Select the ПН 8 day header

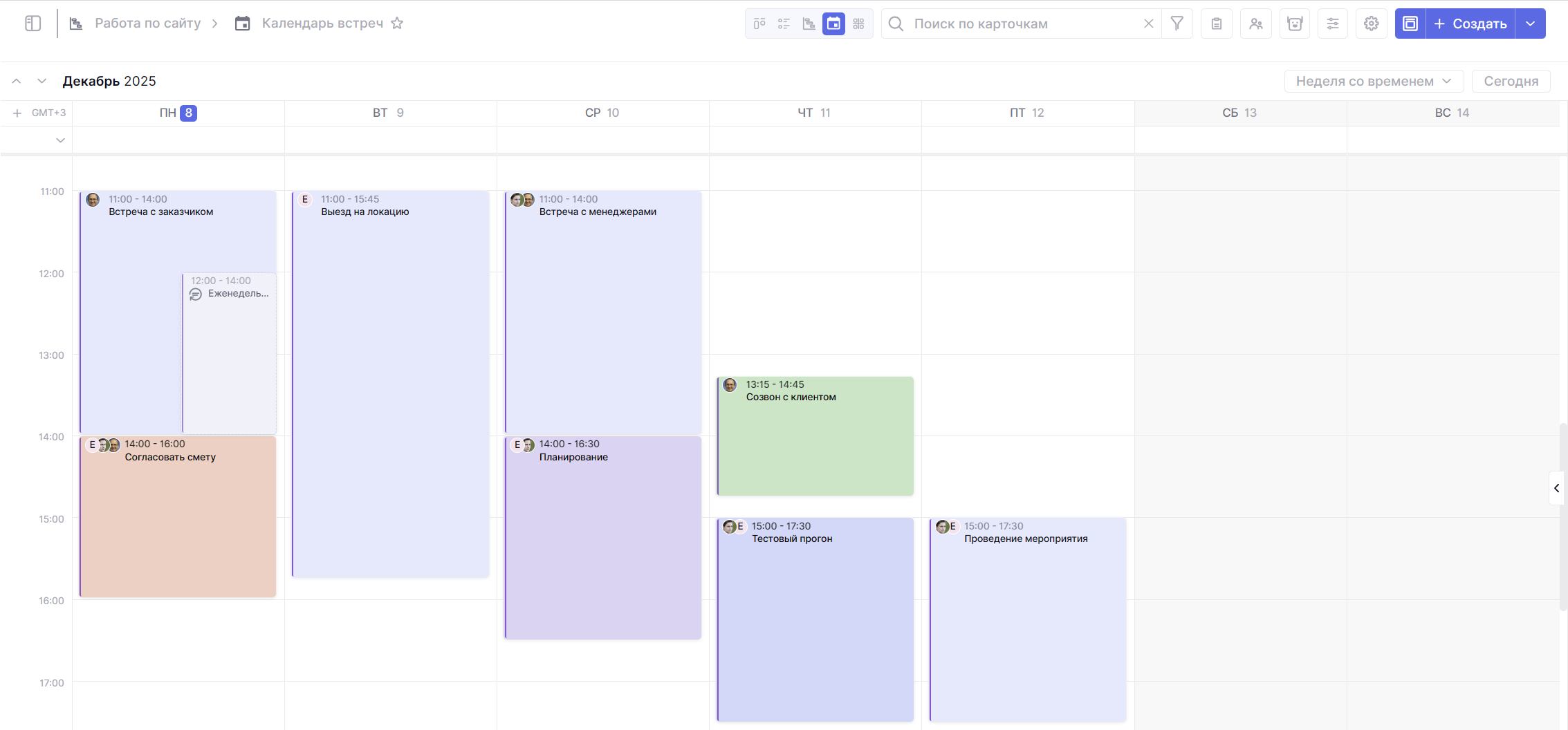click(x=178, y=113)
